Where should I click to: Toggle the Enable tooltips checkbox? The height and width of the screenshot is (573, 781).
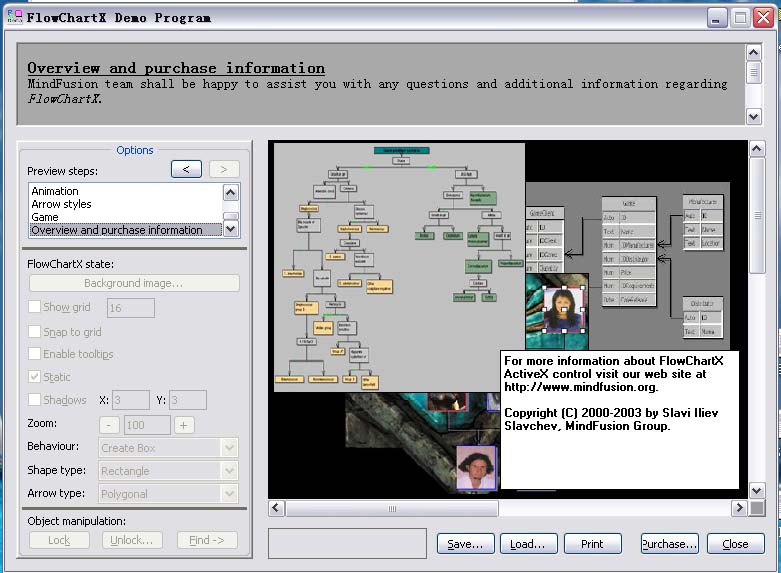[34, 354]
